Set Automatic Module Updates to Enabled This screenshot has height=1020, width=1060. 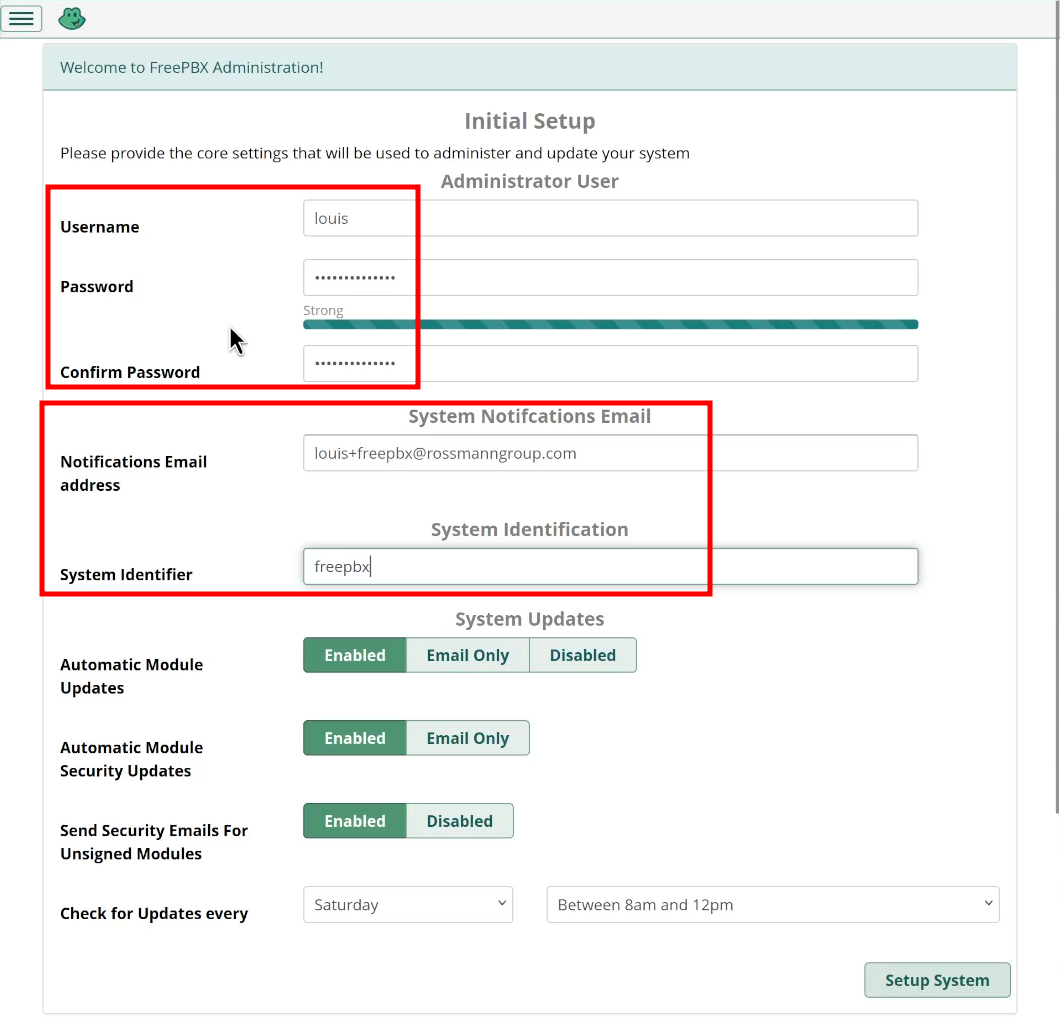pos(355,655)
